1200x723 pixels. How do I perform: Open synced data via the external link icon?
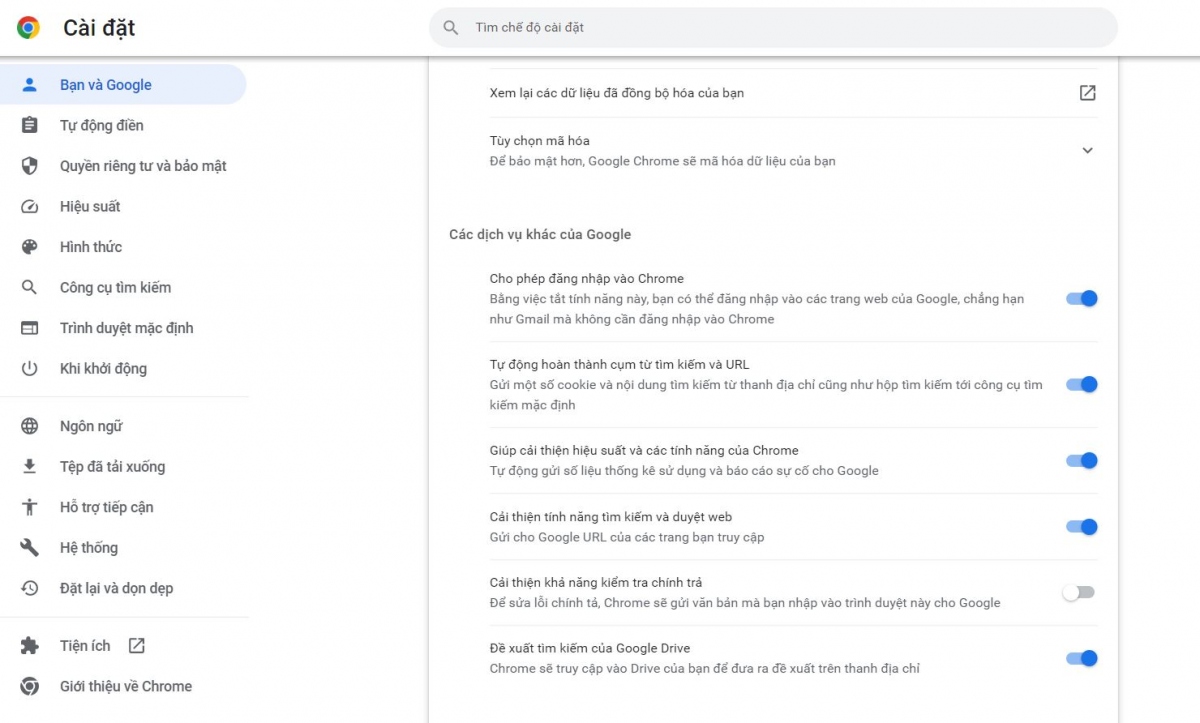click(1087, 93)
